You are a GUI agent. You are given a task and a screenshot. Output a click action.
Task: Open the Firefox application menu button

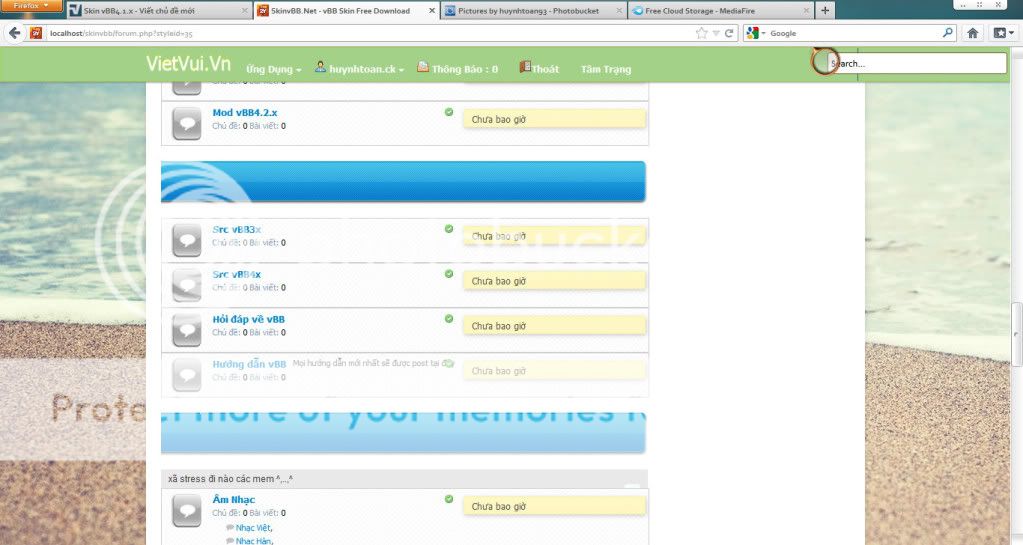[32, 6]
